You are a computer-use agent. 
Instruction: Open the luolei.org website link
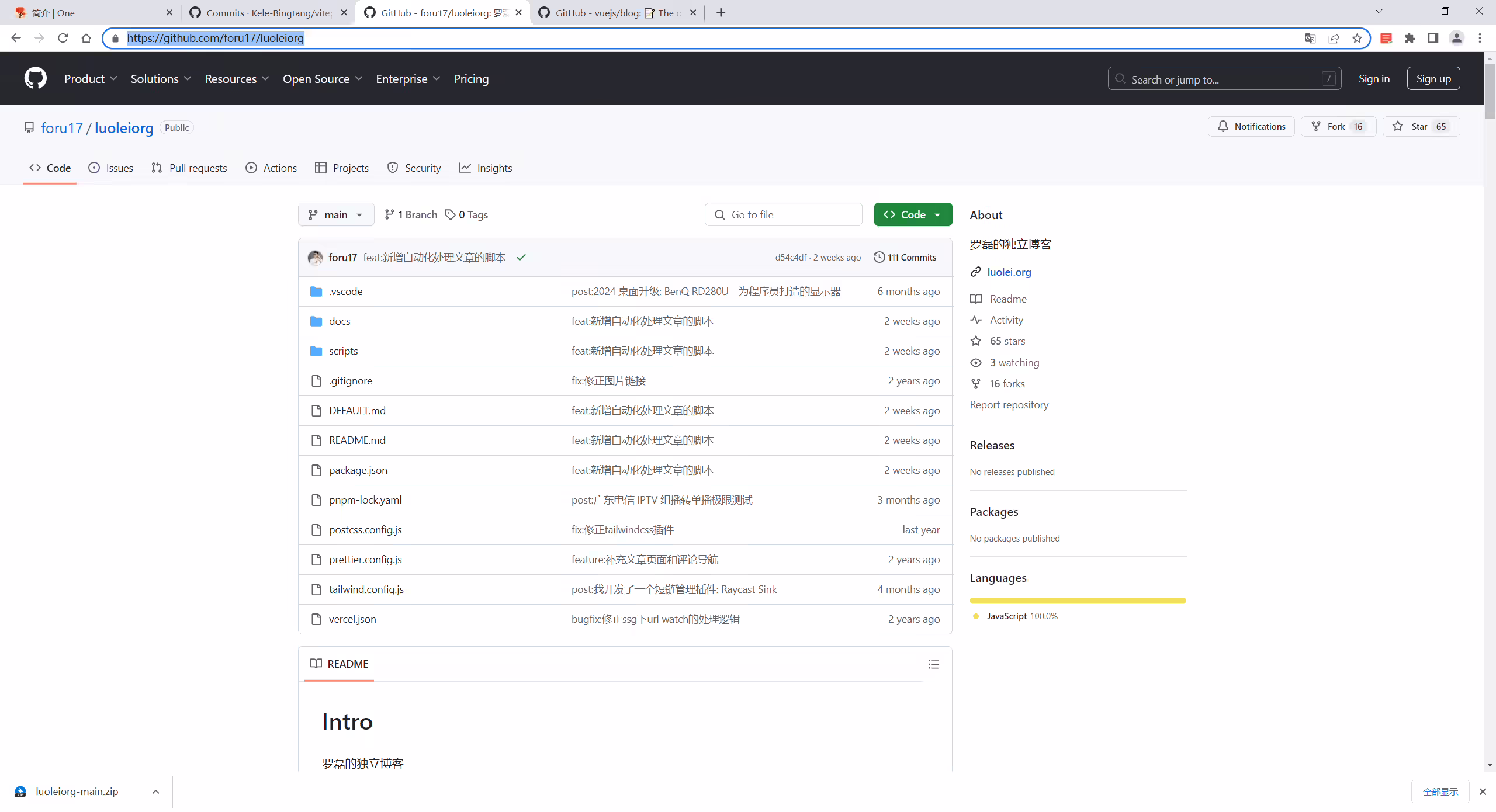coord(1009,272)
